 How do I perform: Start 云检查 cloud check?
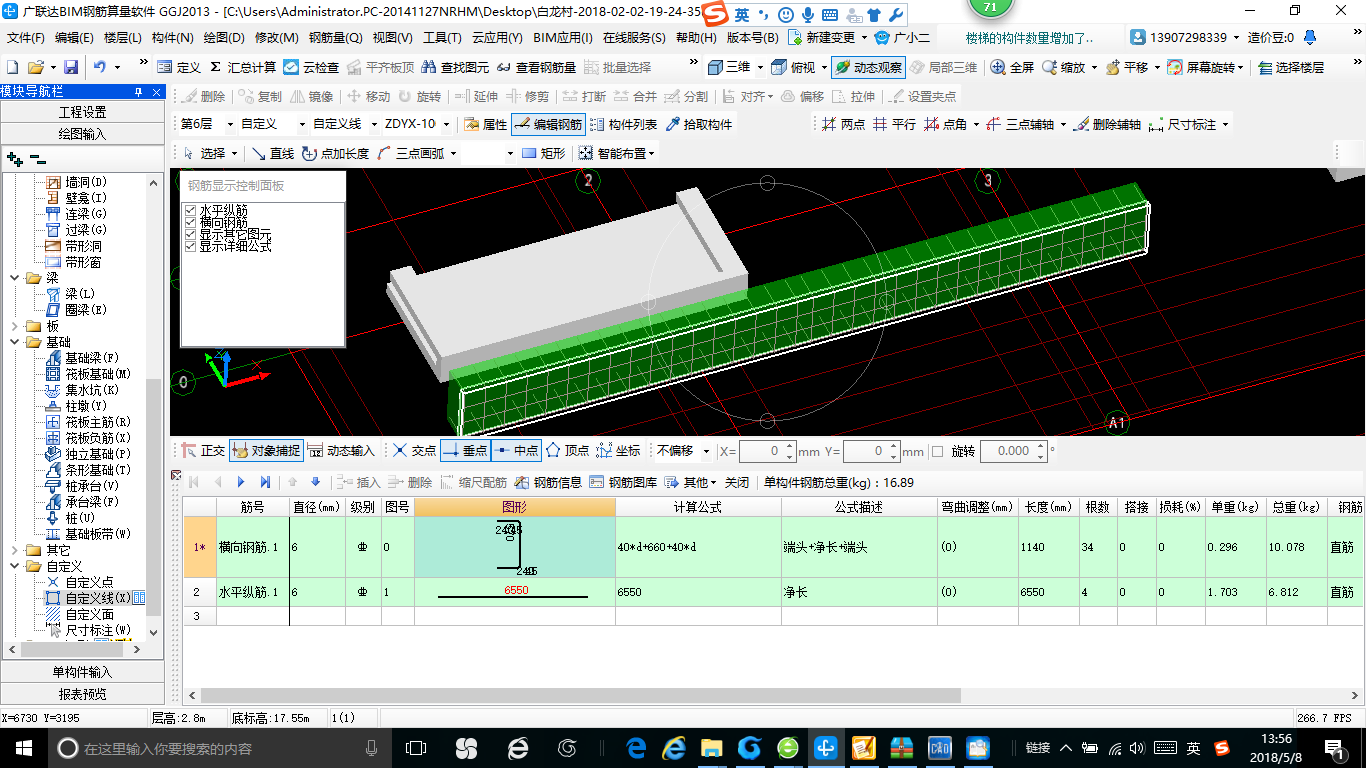tap(311, 67)
